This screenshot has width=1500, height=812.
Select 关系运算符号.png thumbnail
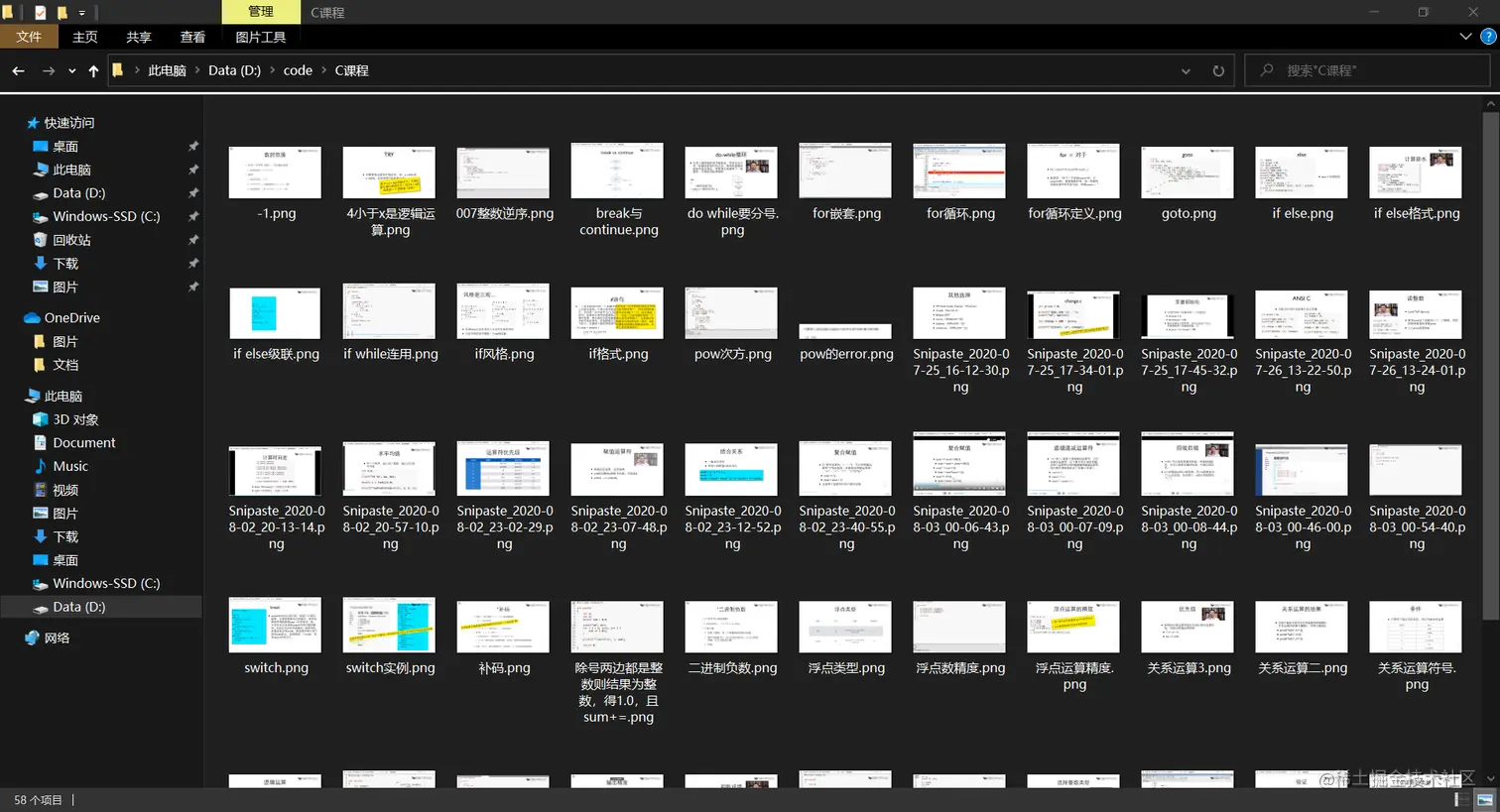point(1416,627)
